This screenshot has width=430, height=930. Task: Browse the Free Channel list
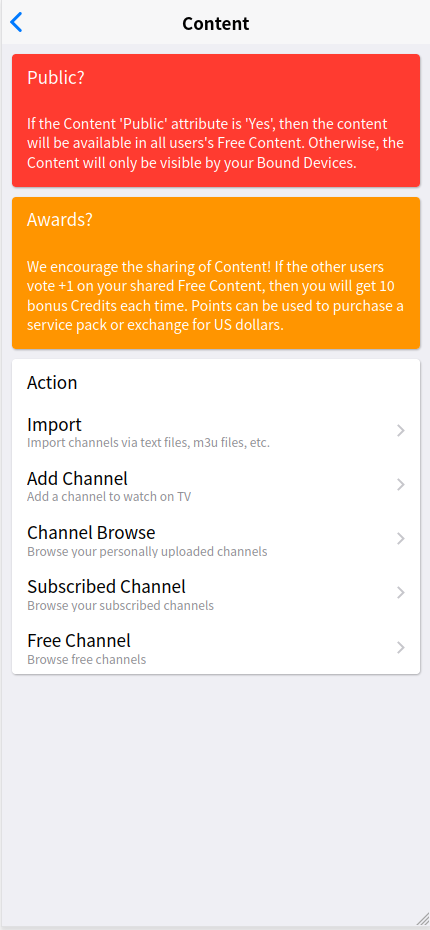(x=216, y=648)
